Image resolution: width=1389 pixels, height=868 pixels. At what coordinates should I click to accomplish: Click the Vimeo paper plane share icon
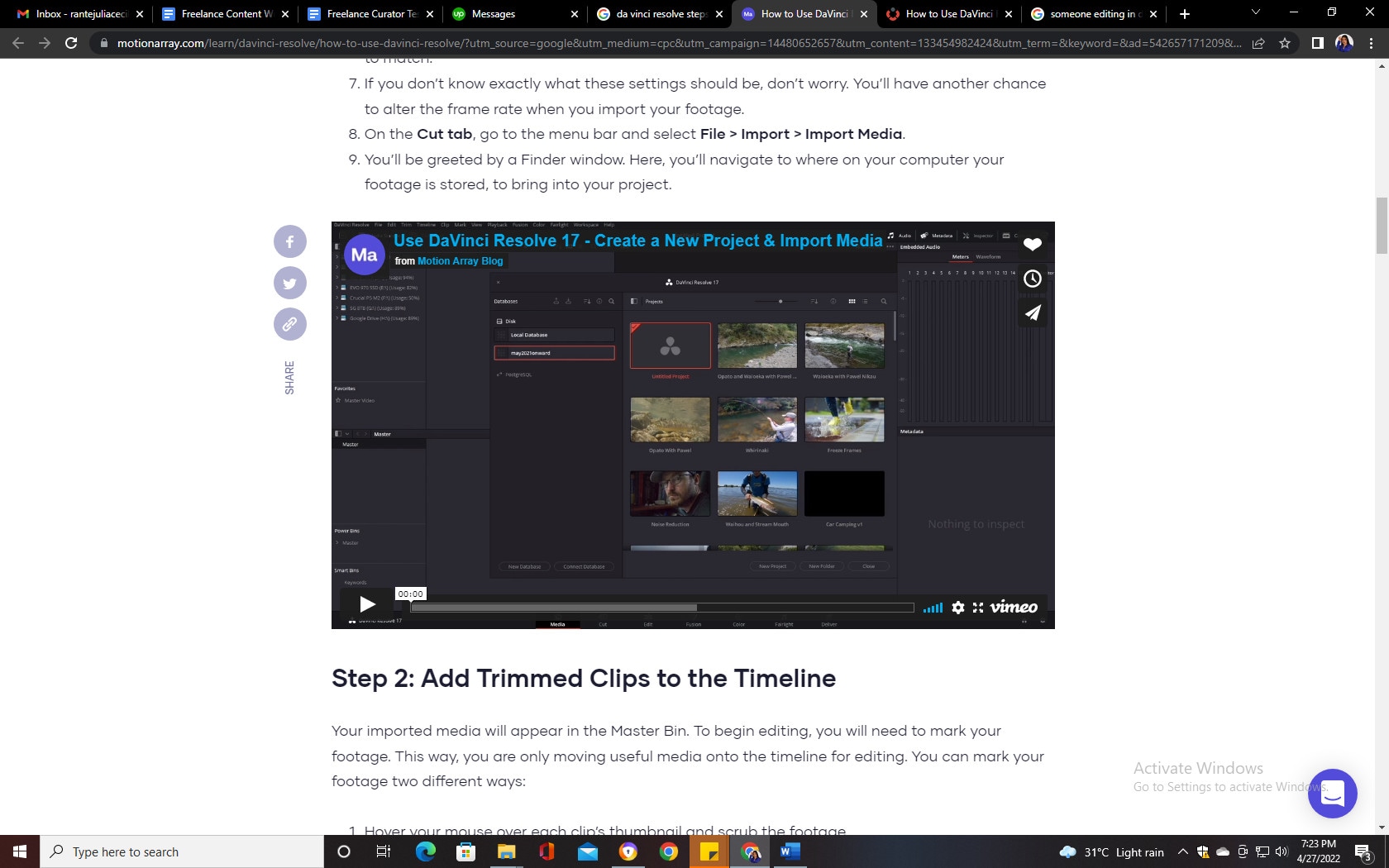point(1033,312)
